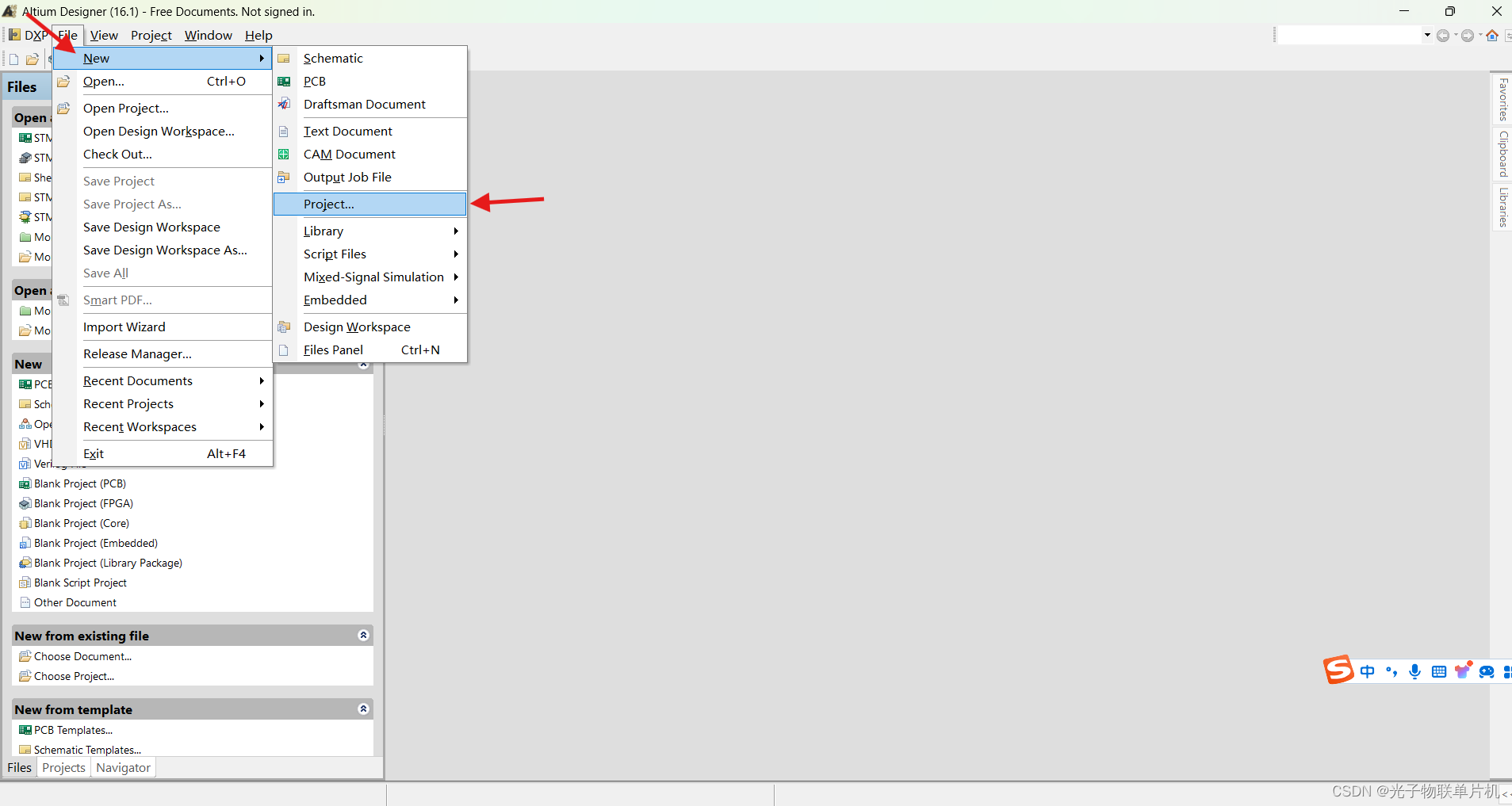The height and width of the screenshot is (806, 1512).
Task: Click the Open folder icon in File menu
Action: (63, 82)
